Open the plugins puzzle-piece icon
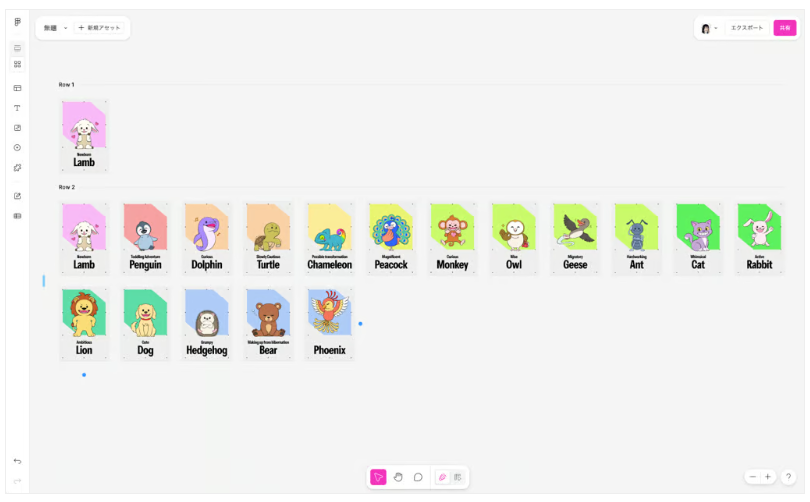 (x=18, y=168)
